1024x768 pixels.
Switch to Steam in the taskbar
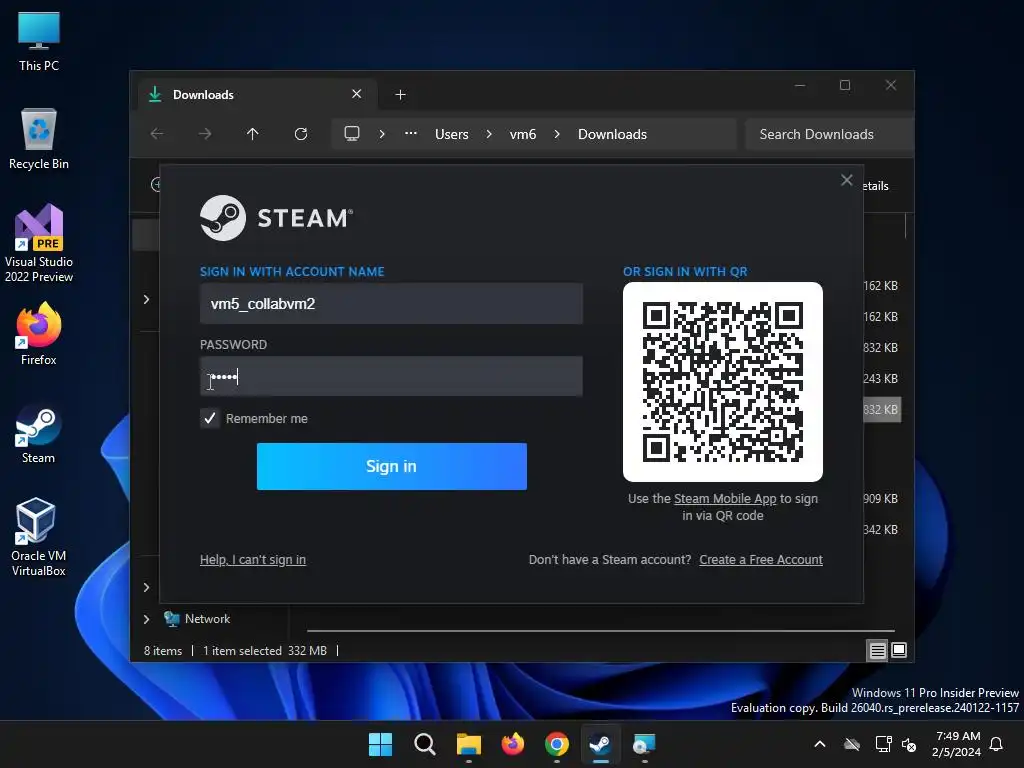600,744
